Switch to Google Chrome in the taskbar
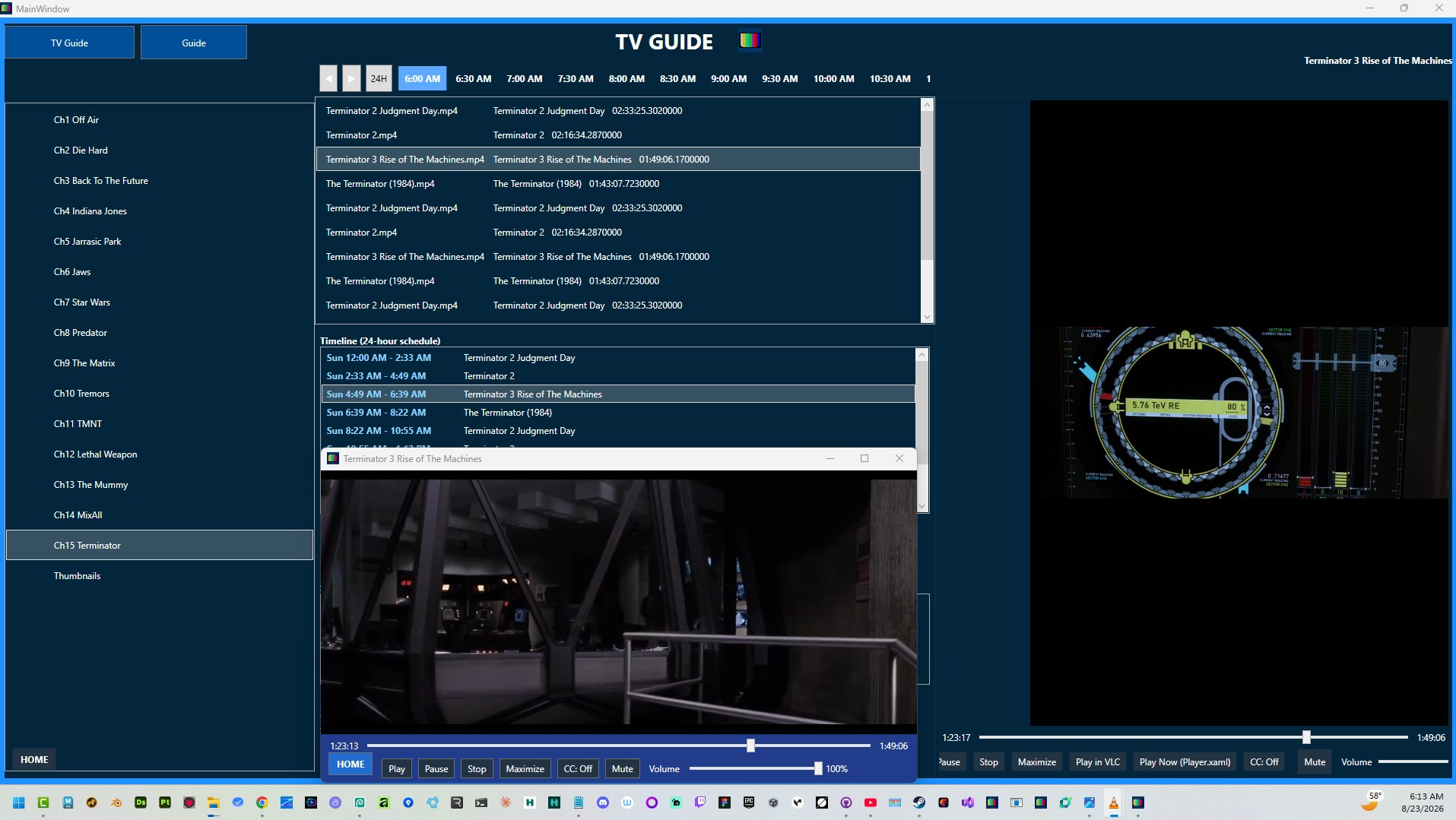1456x820 pixels. [x=262, y=803]
